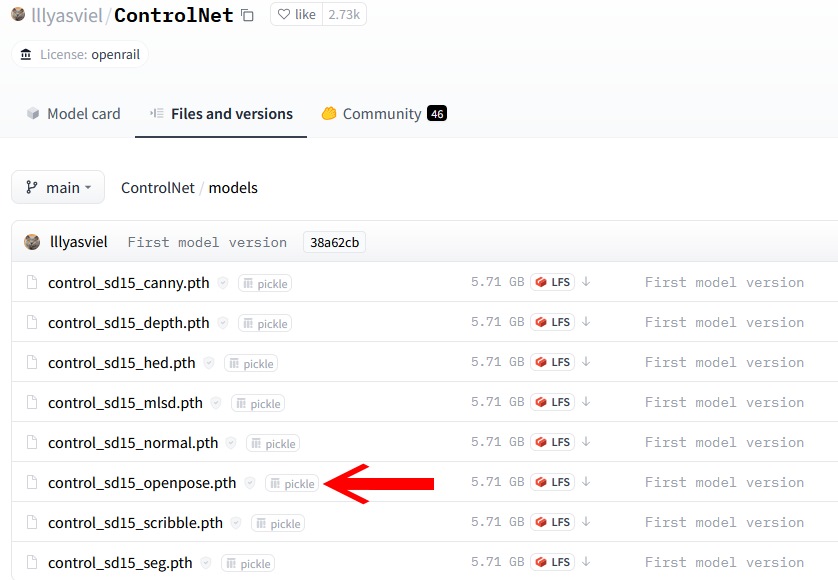Copy model name with the copy icon
Image resolution: width=838 pixels, height=580 pixels.
248,16
